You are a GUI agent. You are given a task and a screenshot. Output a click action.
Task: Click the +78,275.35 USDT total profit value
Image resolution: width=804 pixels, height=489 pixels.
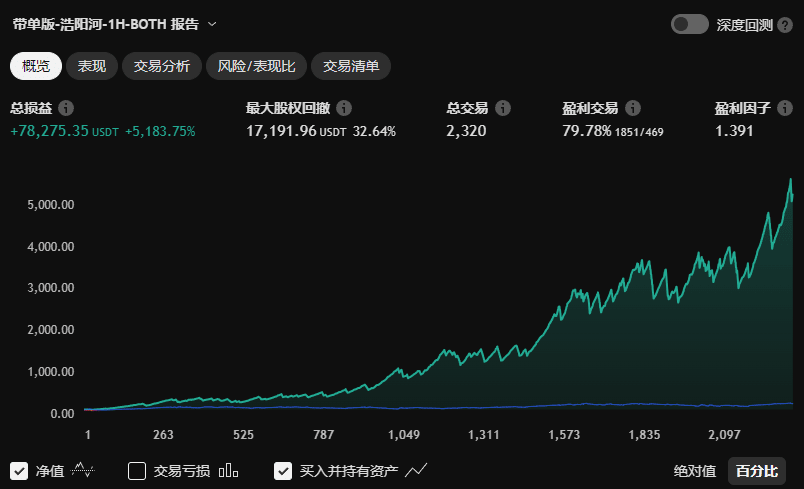click(64, 131)
